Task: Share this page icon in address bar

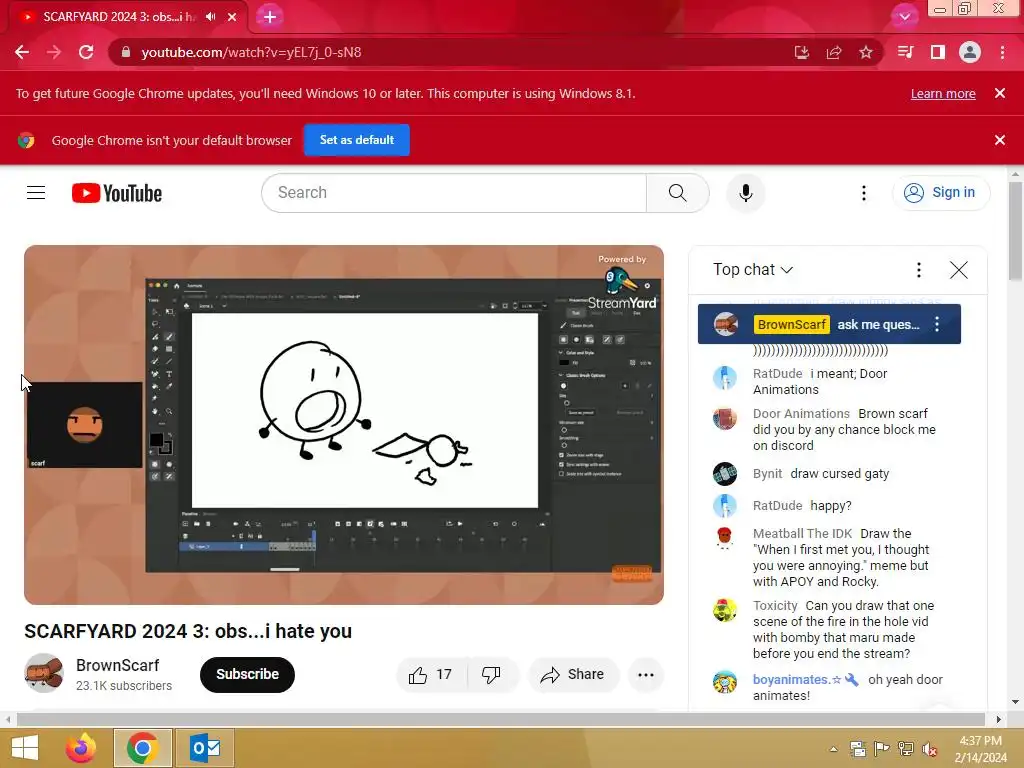Action: pyautogui.click(x=834, y=52)
